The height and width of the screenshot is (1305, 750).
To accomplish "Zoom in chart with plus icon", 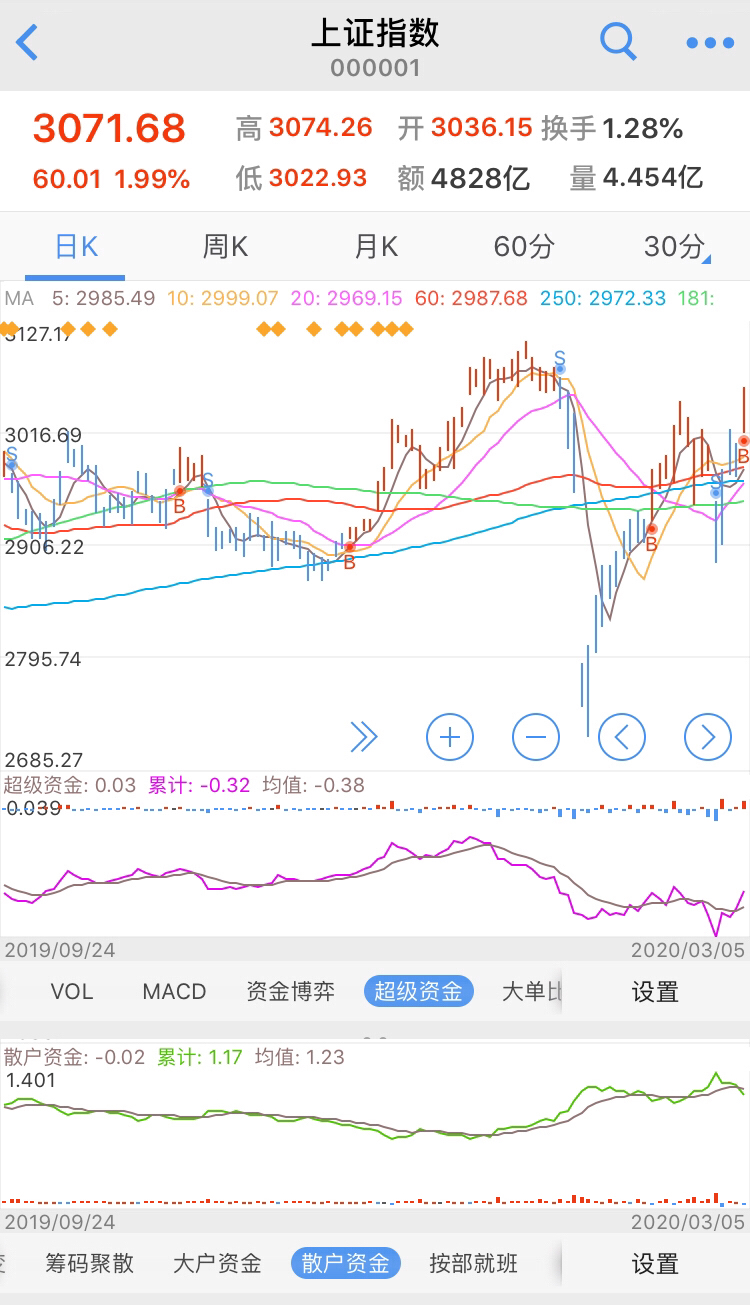I will tap(449, 738).
